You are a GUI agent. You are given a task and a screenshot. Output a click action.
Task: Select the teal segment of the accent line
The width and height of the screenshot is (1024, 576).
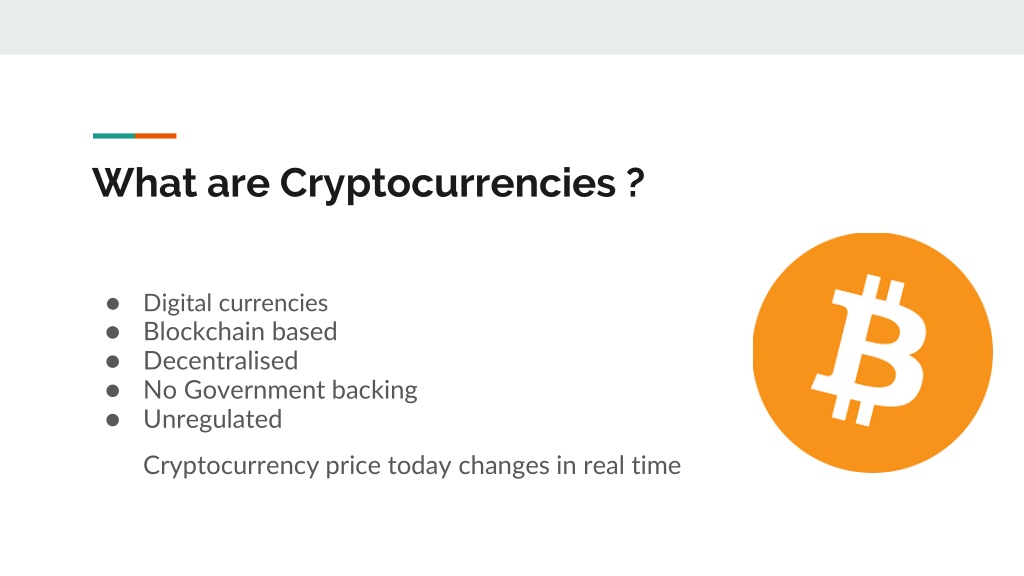click(x=114, y=136)
